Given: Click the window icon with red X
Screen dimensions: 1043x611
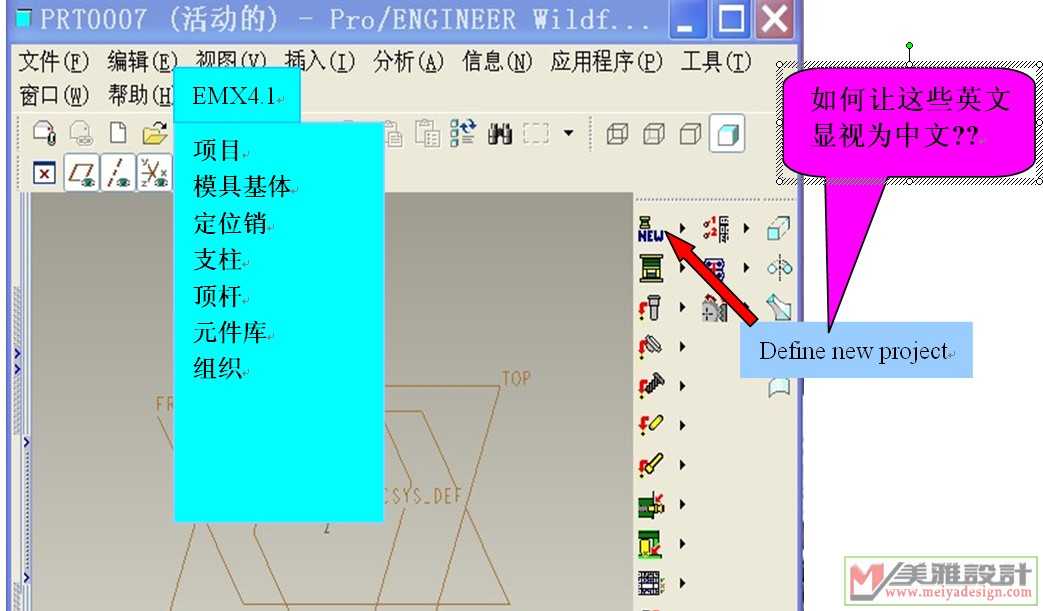Looking at the screenshot, I should (x=44, y=174).
